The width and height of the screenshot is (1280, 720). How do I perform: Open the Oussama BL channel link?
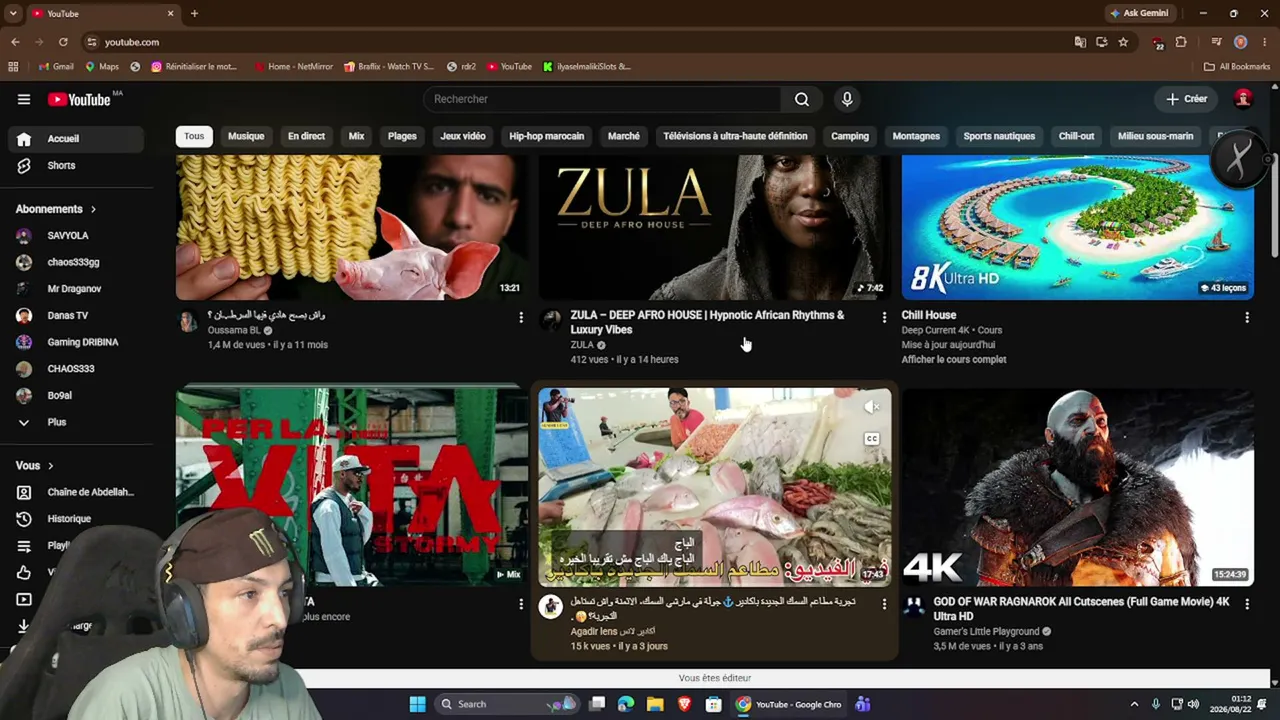(234, 330)
